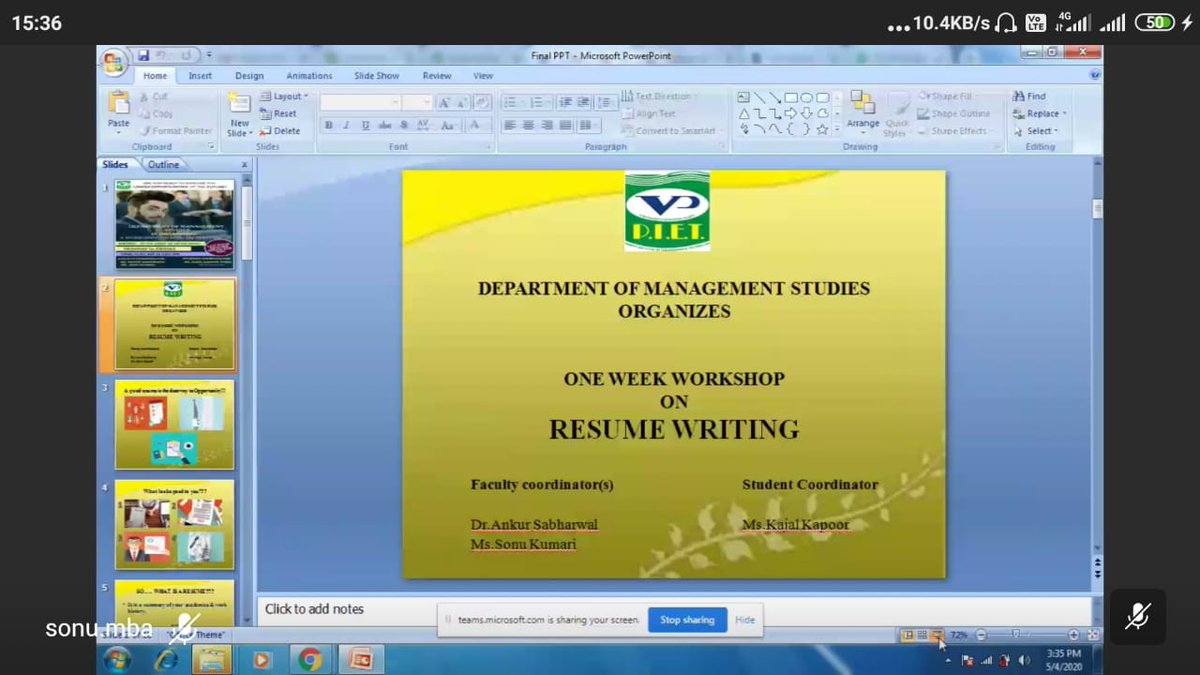The height and width of the screenshot is (675, 1200).
Task: Expand the shapes gallery more arrow
Action: 837,130
